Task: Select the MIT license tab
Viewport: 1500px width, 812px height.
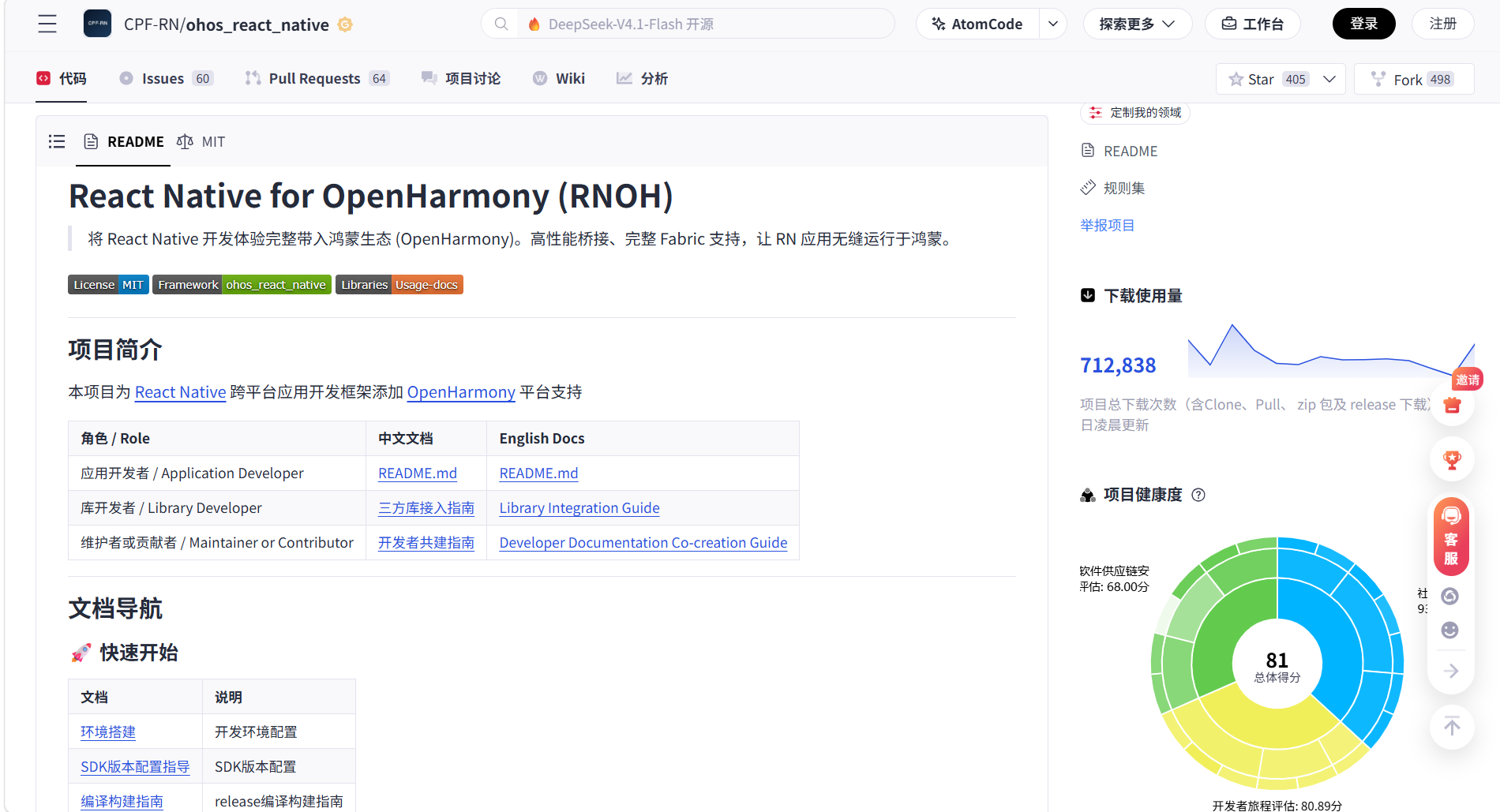Action: coord(201,141)
